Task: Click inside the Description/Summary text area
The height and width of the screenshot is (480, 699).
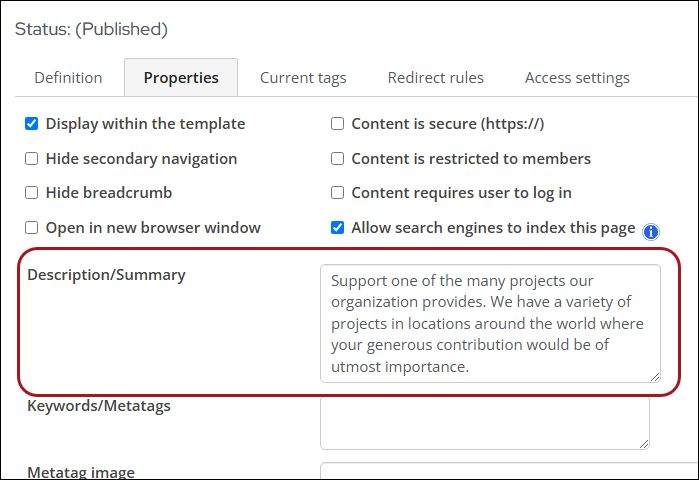Action: click(x=490, y=324)
